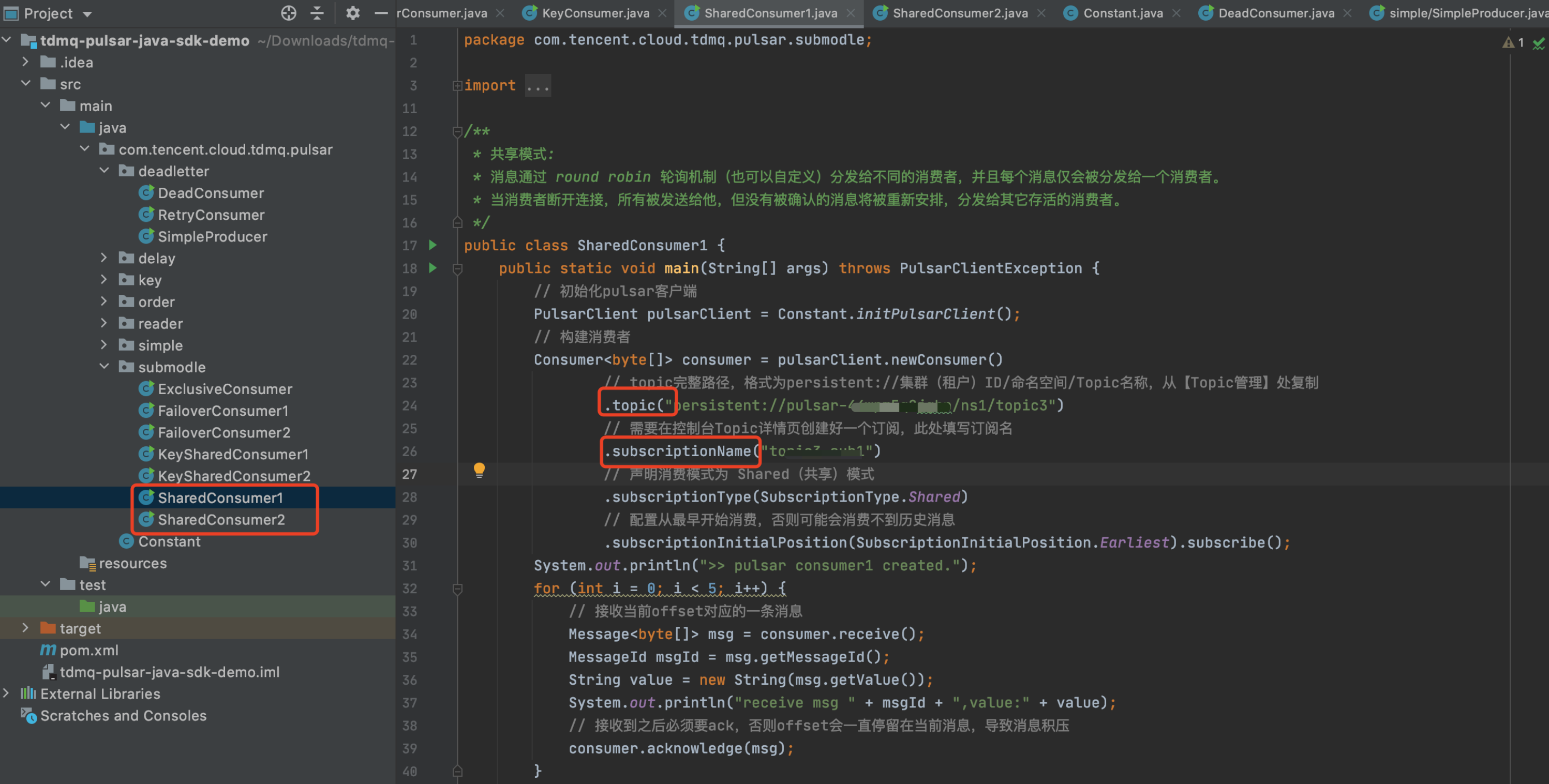Hide the Project panel with minus icon
The width and height of the screenshot is (1549, 784).
[381, 12]
